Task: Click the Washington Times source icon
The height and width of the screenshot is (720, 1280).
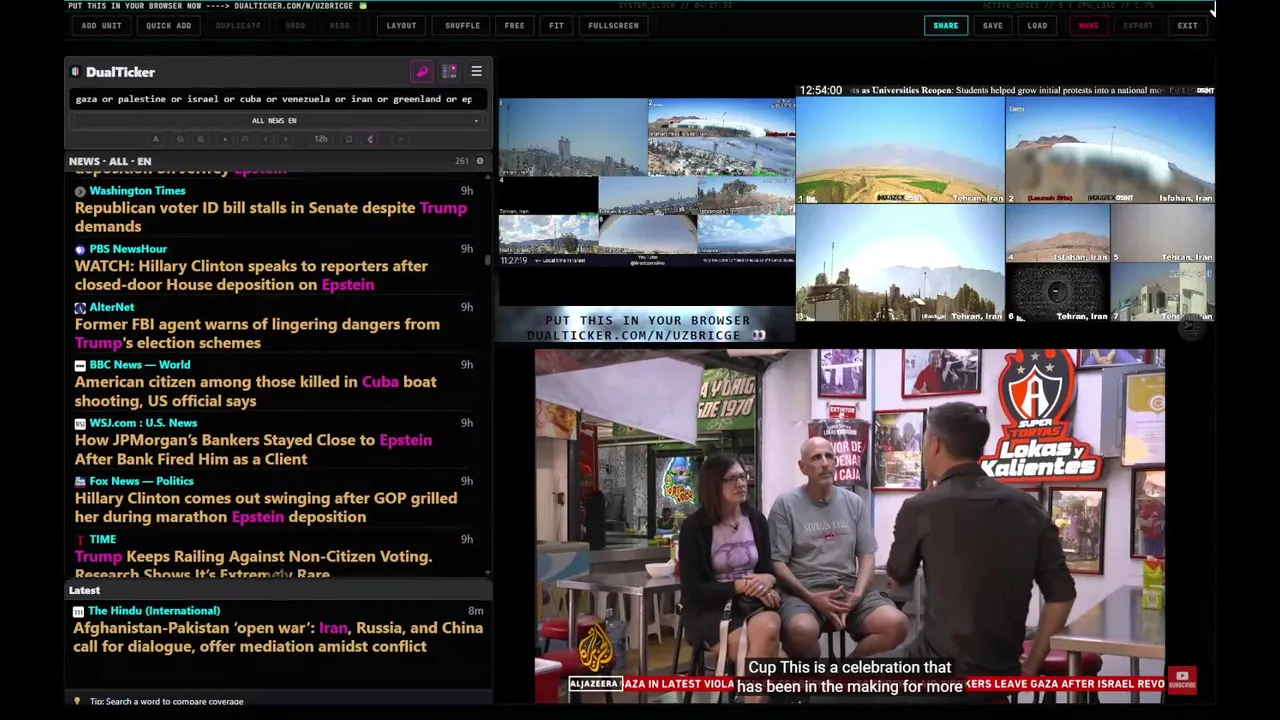Action: click(x=80, y=191)
